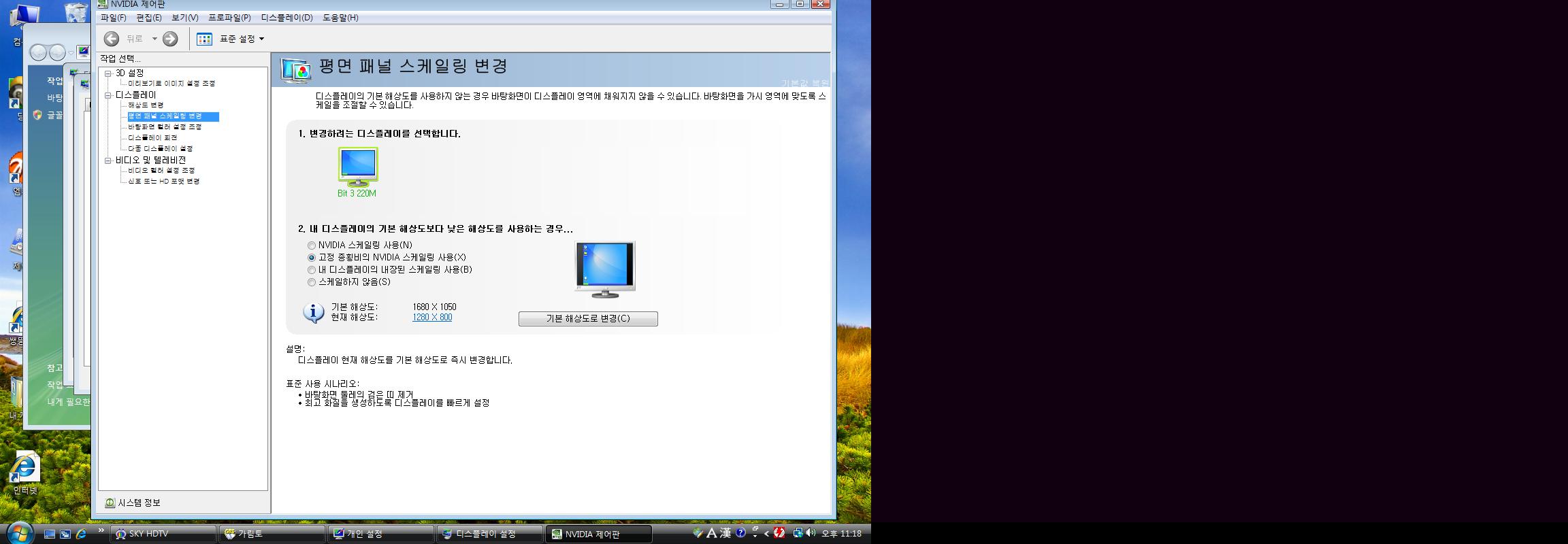Click the IME help question mark icon

point(740,533)
